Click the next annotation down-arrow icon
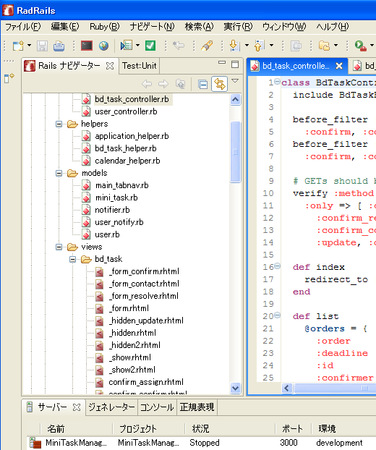 point(235,46)
